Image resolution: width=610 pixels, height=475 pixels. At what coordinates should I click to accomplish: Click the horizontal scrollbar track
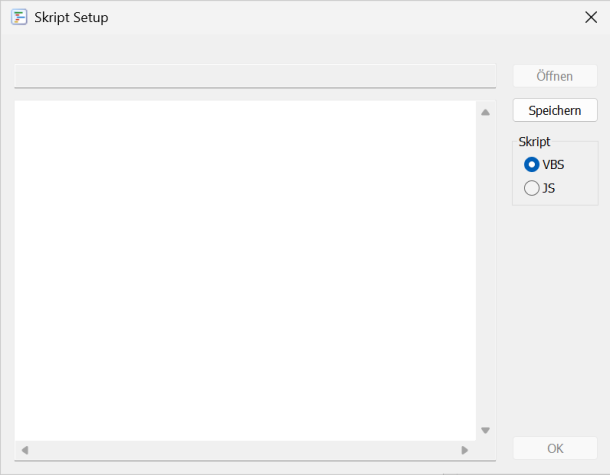tap(245, 450)
